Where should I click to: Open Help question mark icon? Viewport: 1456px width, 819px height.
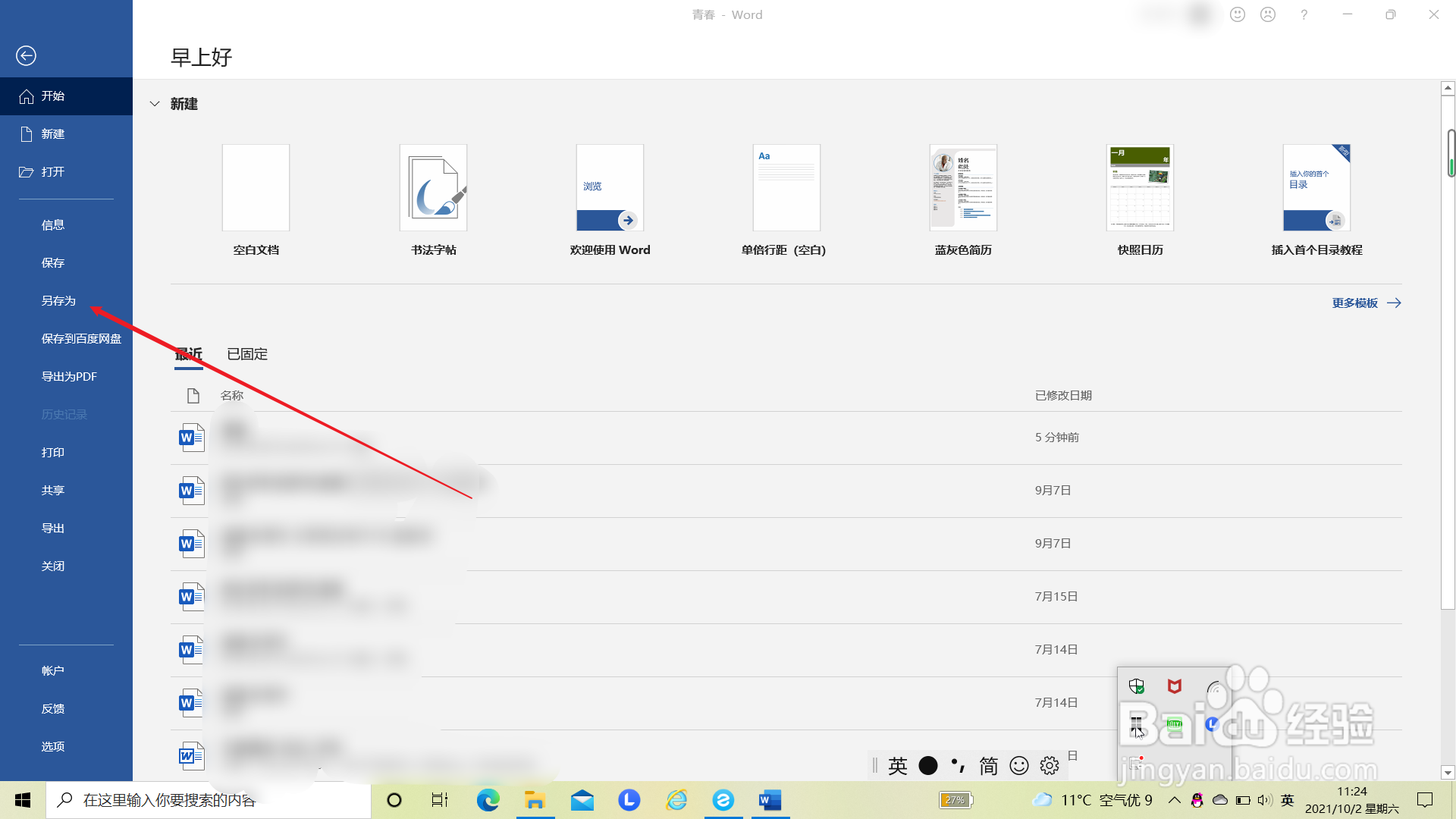[x=1304, y=14]
